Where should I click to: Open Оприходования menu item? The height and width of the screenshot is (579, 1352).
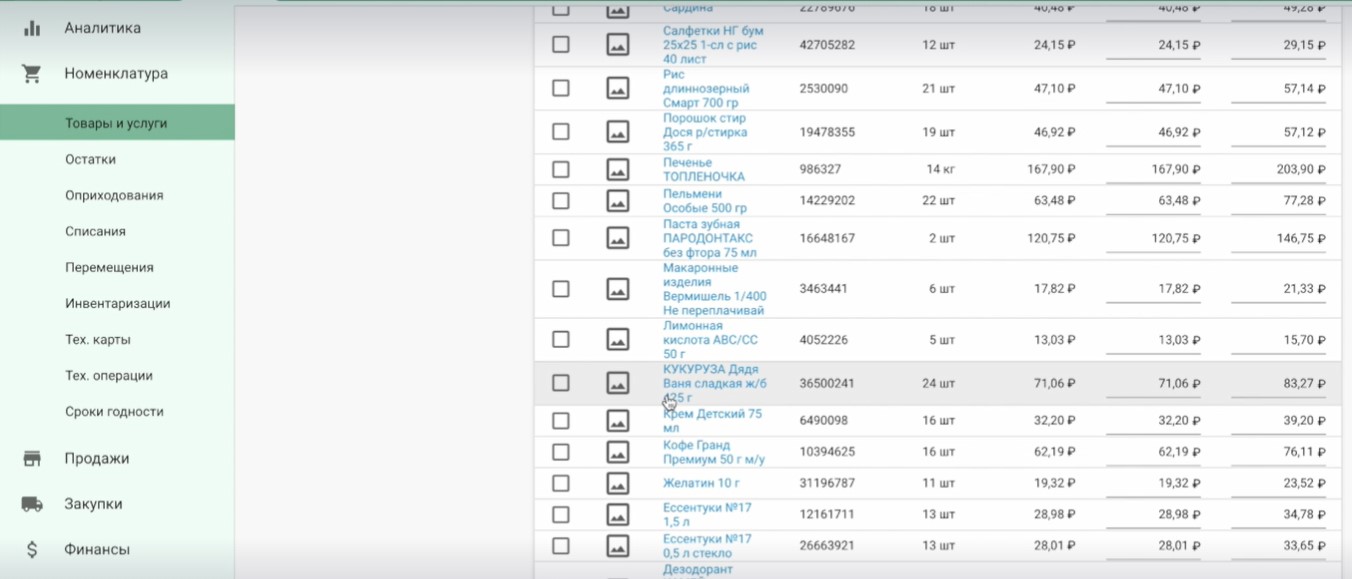click(x=114, y=195)
